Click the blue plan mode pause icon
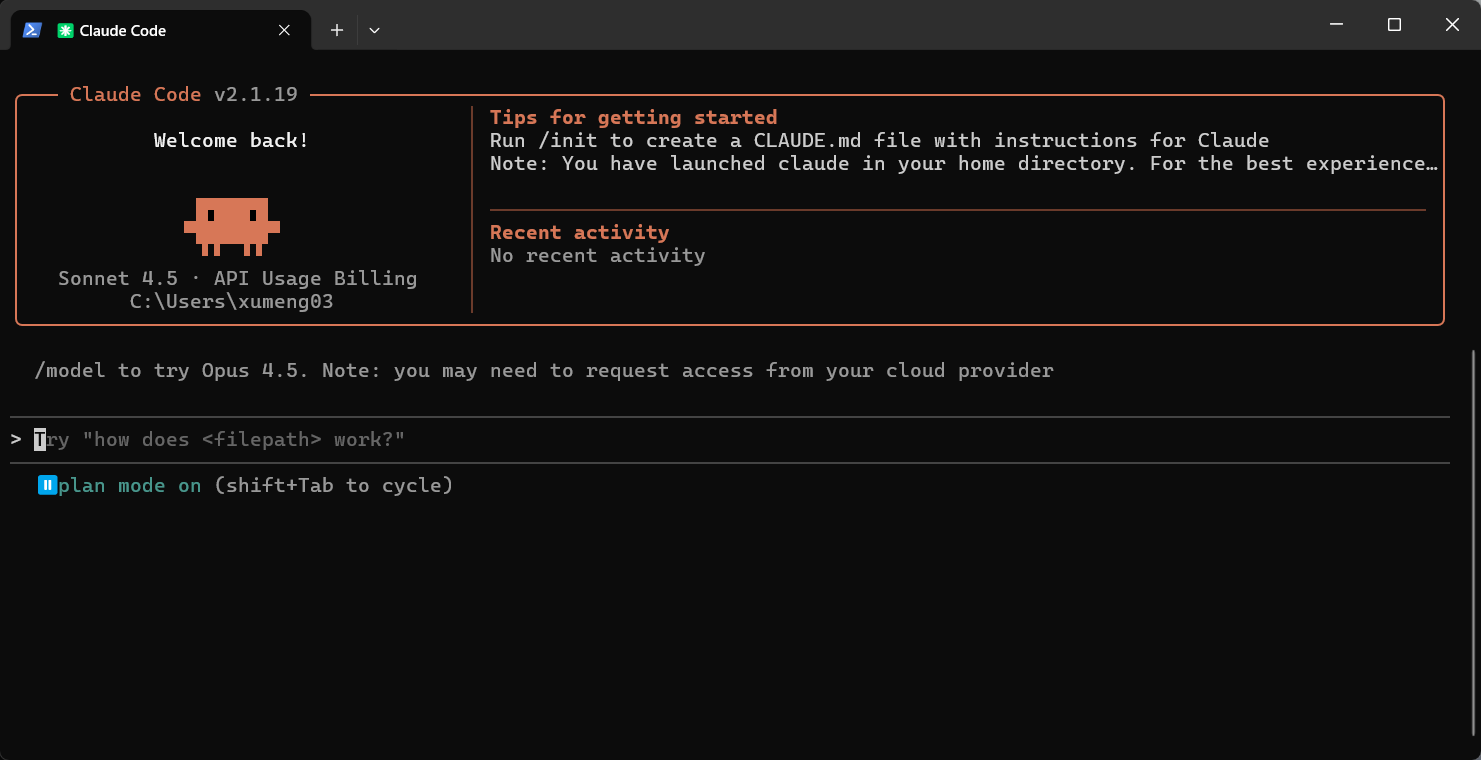This screenshot has height=760, width=1481. click(47, 485)
